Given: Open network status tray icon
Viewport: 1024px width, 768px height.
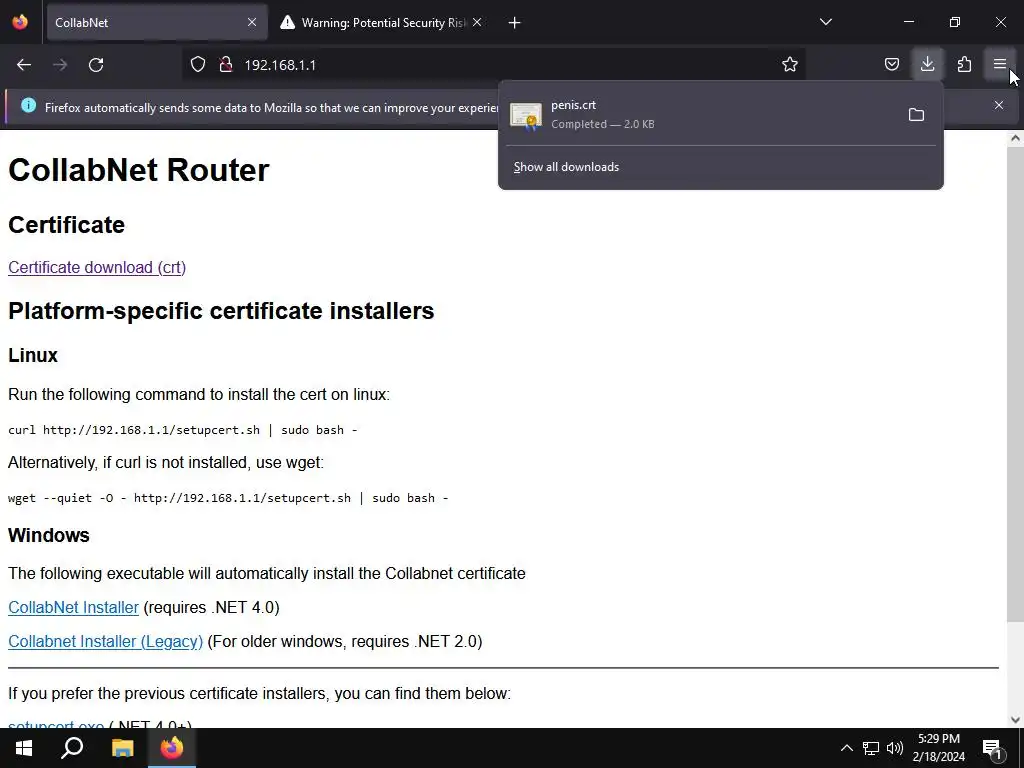Looking at the screenshot, I should (871, 748).
